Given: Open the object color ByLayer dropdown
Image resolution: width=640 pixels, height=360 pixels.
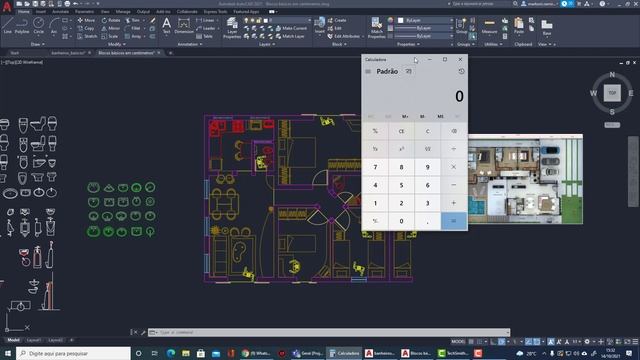Looking at the screenshot, I should (x=425, y=20).
